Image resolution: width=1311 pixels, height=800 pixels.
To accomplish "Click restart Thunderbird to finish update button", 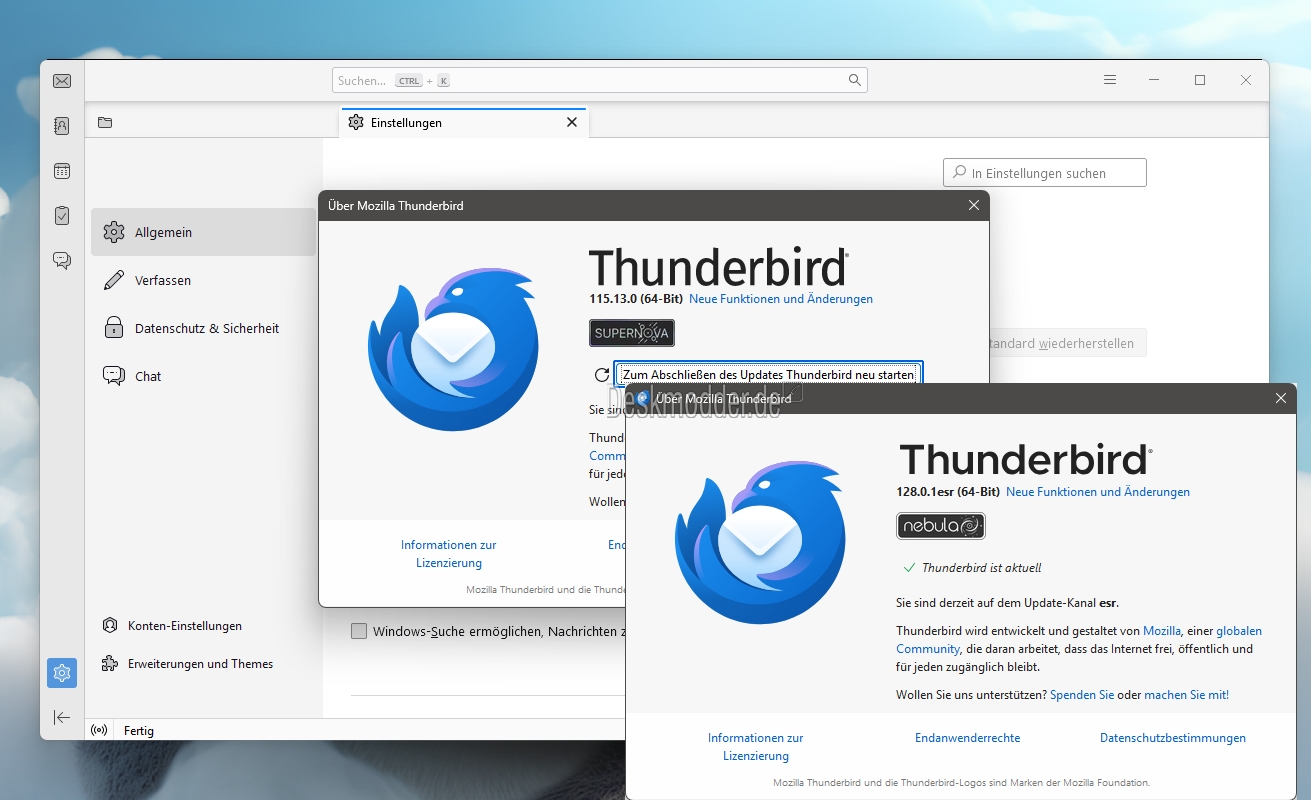I will [x=768, y=375].
